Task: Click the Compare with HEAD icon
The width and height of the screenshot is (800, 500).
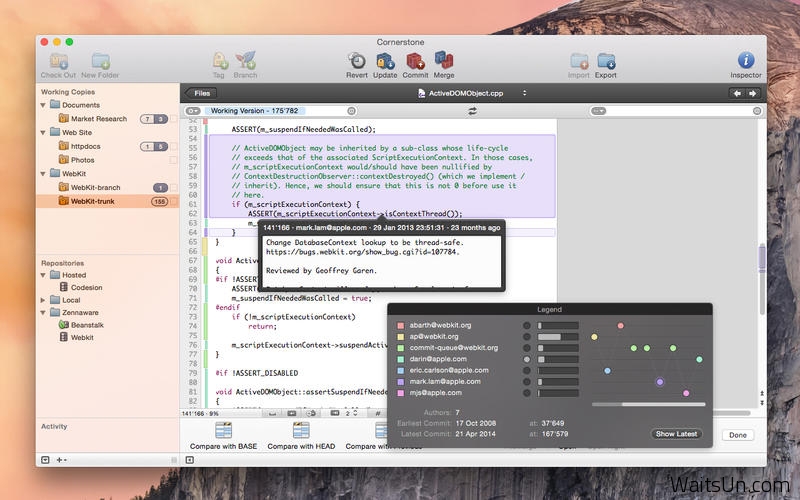Action: point(301,431)
